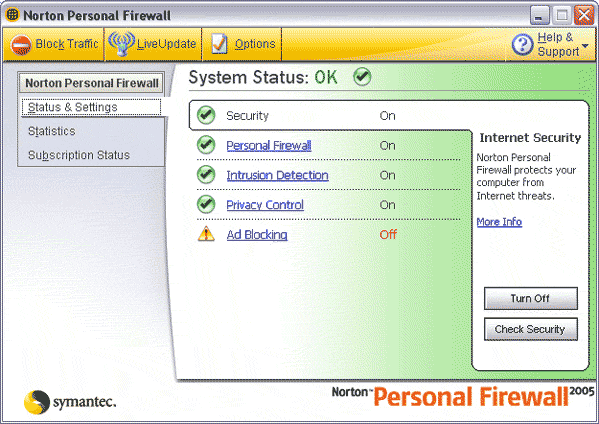This screenshot has height=424, width=599.
Task: Open the Privacy Control link
Action: click(x=265, y=205)
